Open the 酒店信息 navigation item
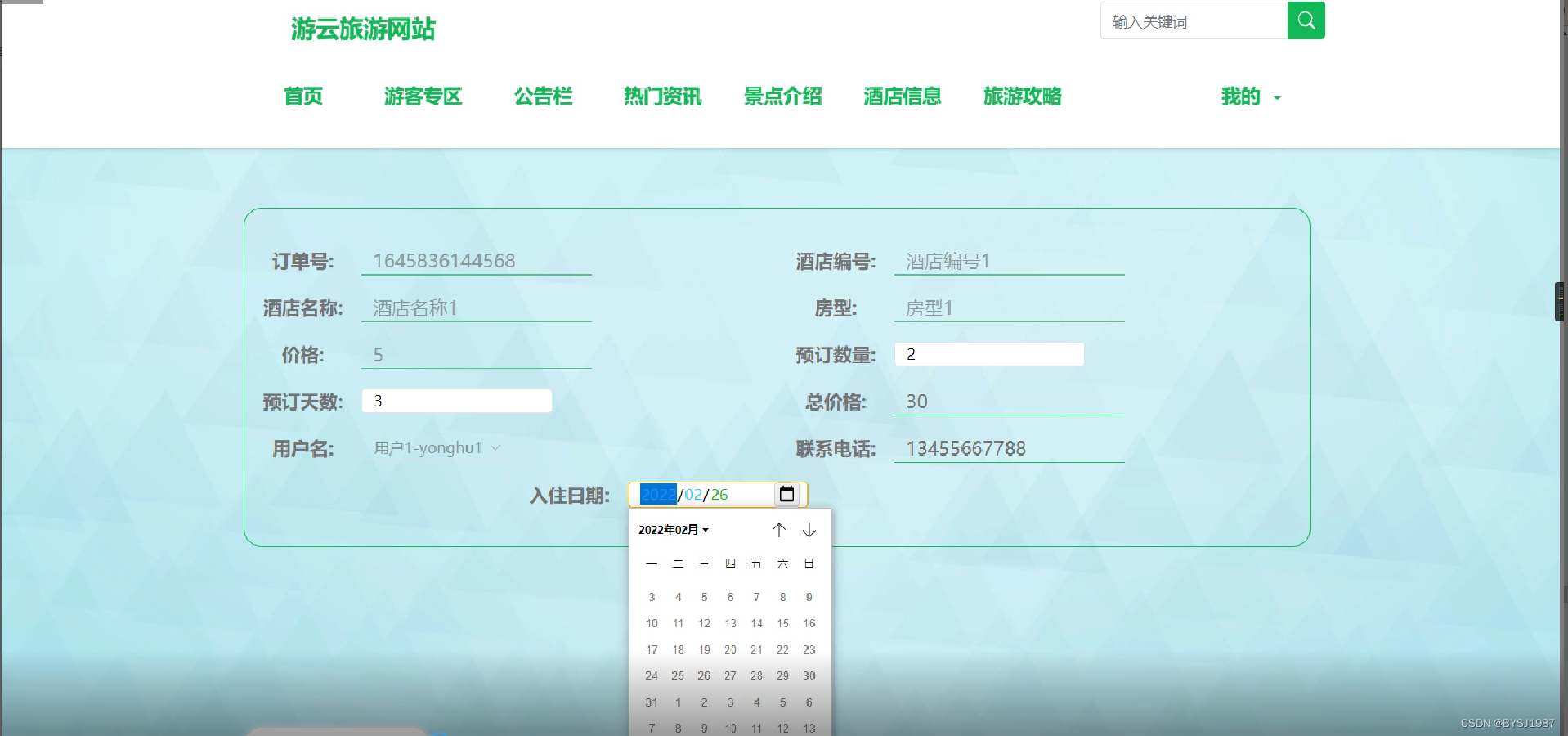 903,96
